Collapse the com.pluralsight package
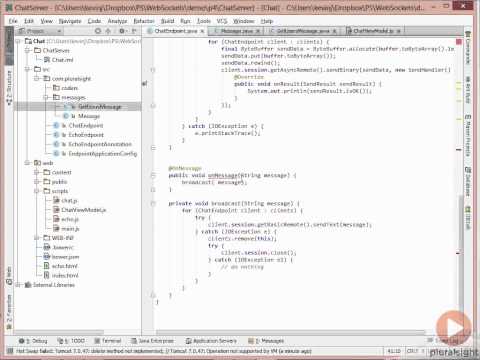Viewport: 480px width, 360px height. pos(37,79)
